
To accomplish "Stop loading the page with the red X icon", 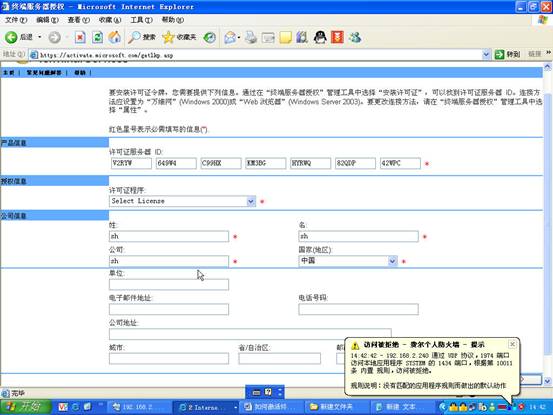I will tap(80, 37).
